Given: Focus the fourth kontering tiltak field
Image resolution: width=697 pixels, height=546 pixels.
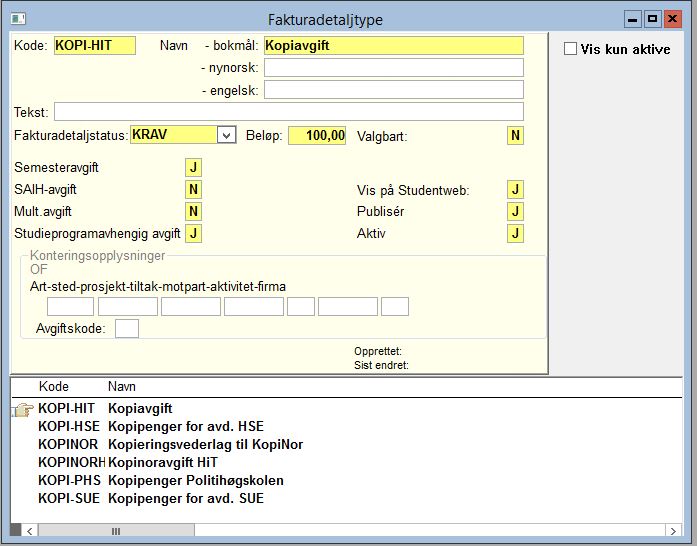Looking at the screenshot, I should pos(254,307).
